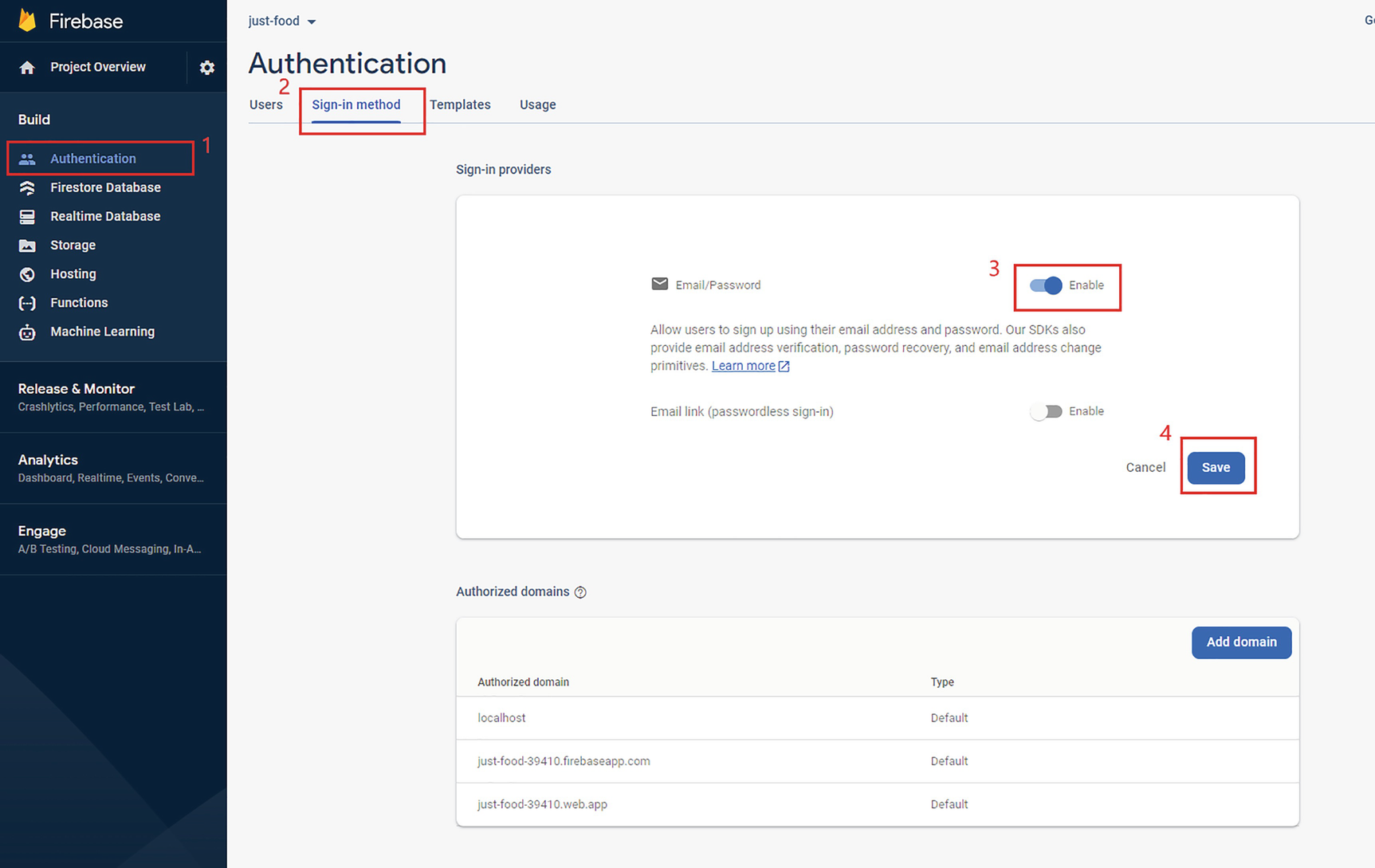Open the Learn more link
Viewport: 1375px width, 868px height.
click(744, 366)
